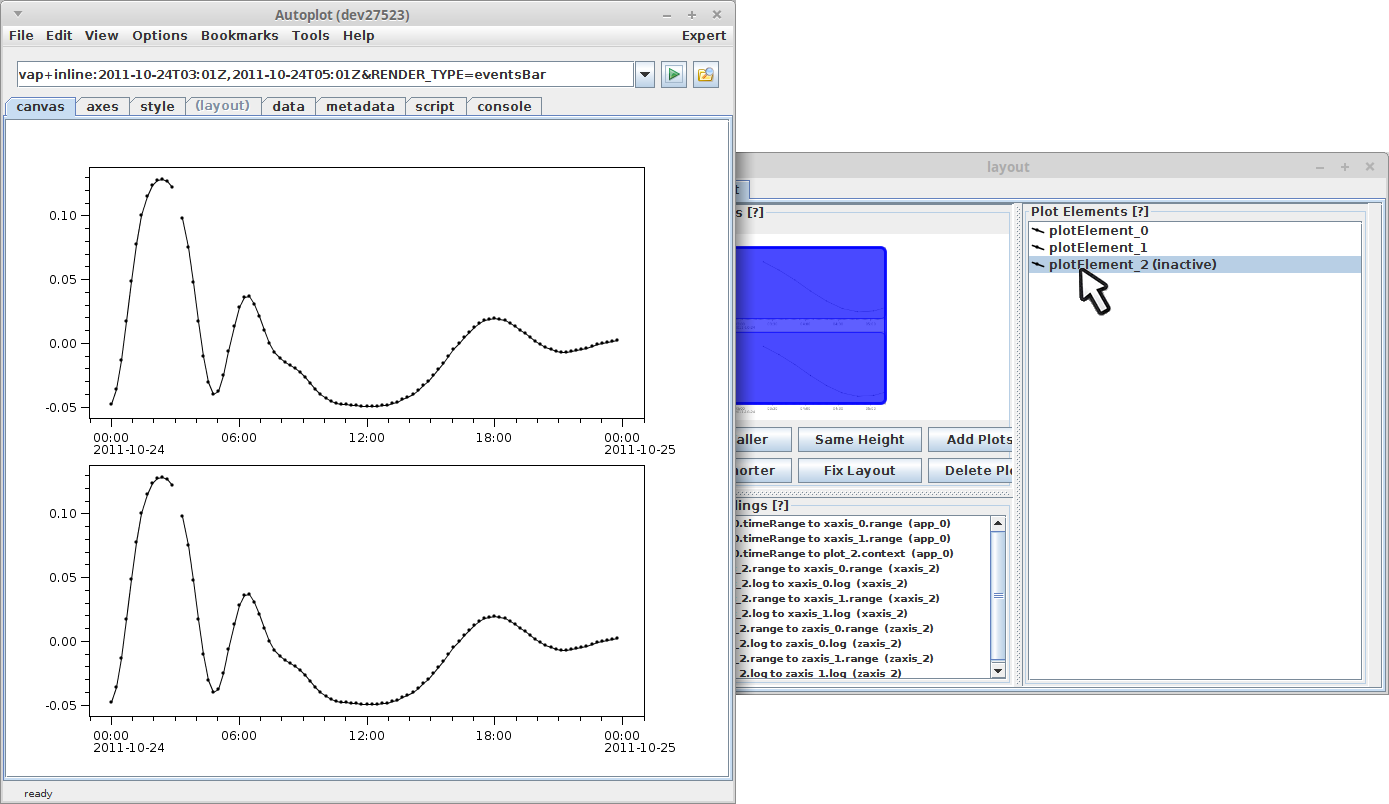Click the Add Plots button

[x=971, y=439]
